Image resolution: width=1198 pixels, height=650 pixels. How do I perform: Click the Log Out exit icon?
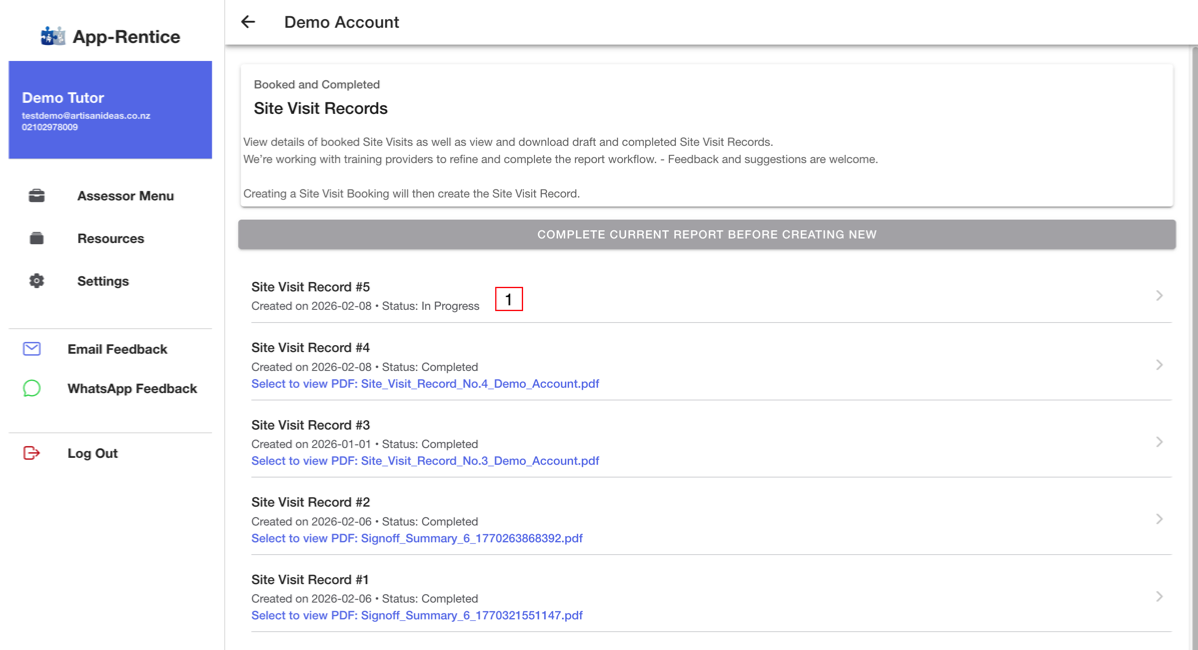pyautogui.click(x=31, y=453)
